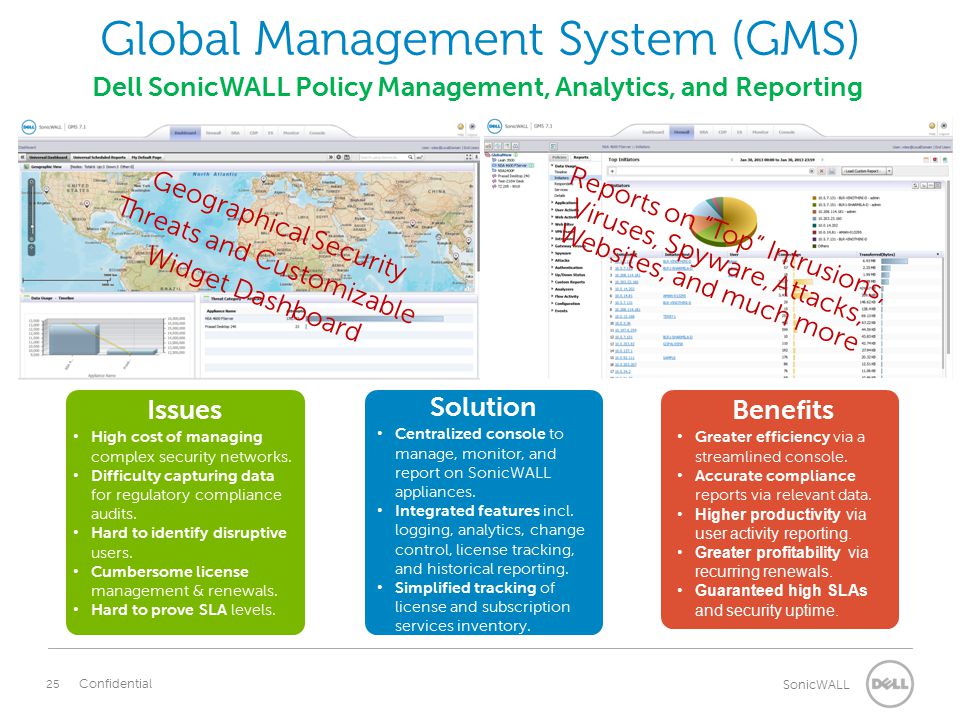Image resolution: width=960 pixels, height=720 pixels.
Task: Switch to My Default Page tab
Action: tap(144, 157)
